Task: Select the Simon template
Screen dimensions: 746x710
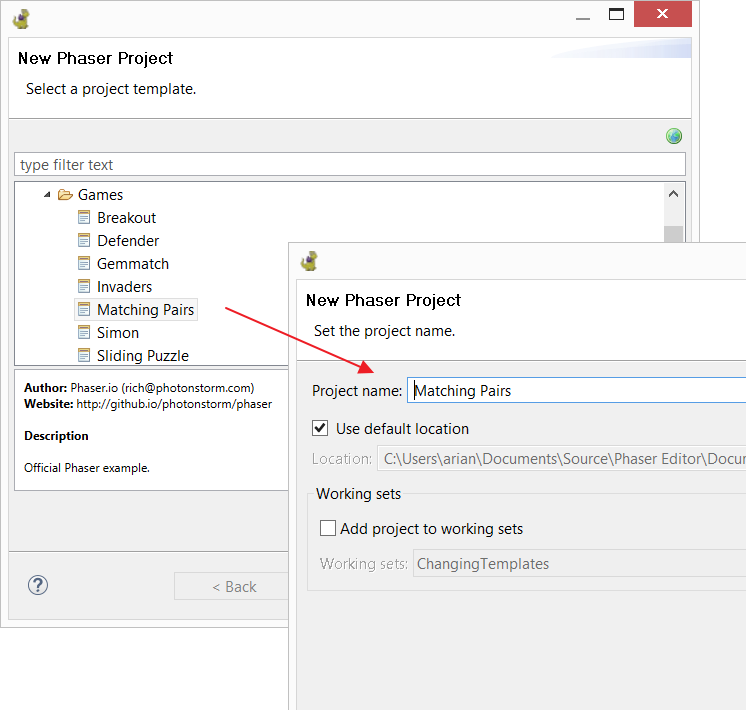Action: point(118,333)
